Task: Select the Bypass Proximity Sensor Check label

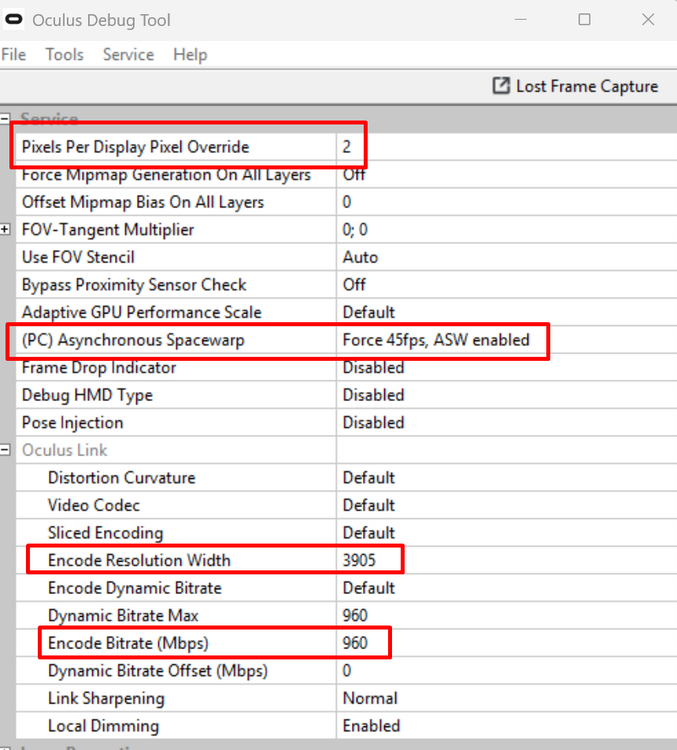Action: (134, 285)
